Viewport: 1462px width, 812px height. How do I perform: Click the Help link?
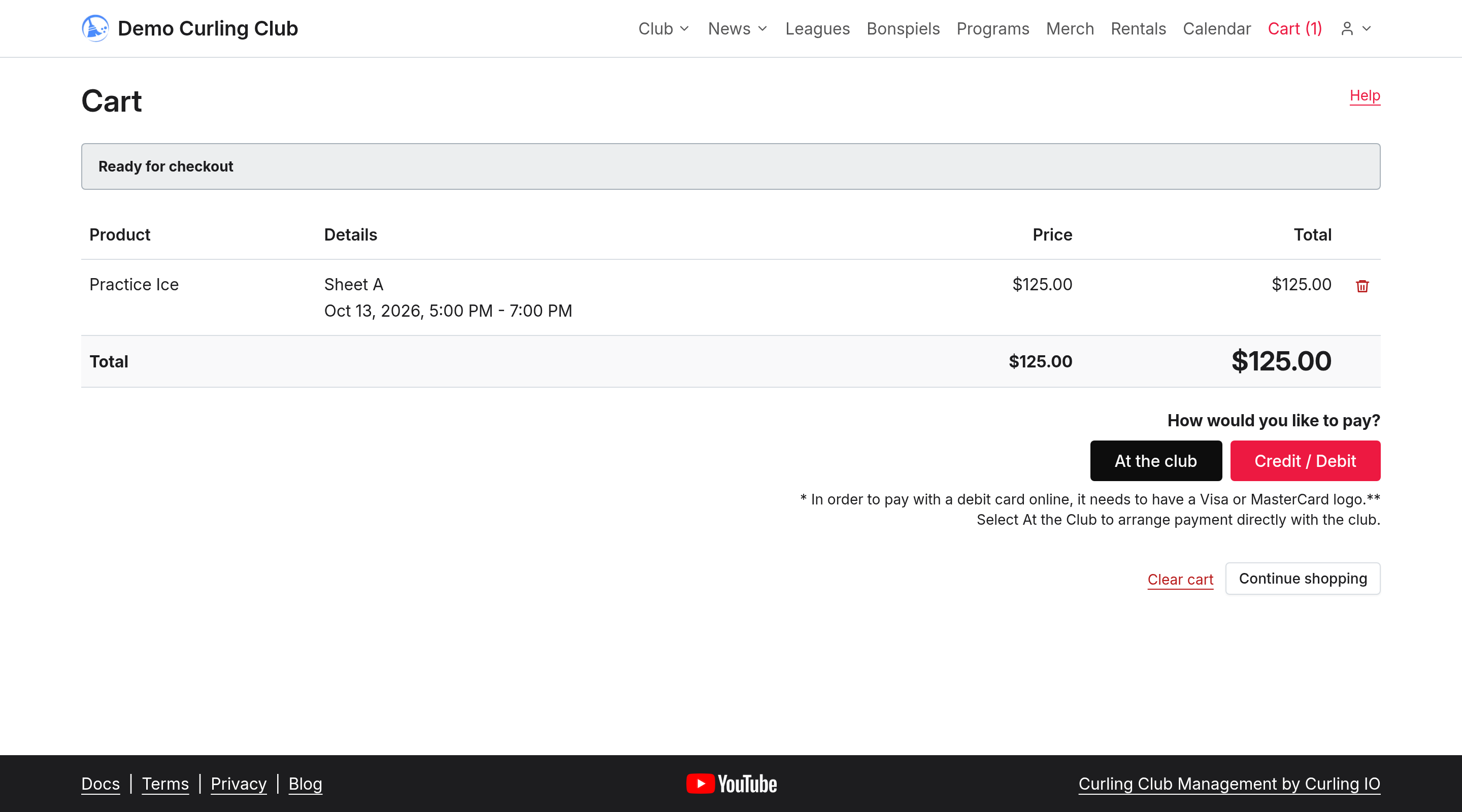pyautogui.click(x=1365, y=95)
